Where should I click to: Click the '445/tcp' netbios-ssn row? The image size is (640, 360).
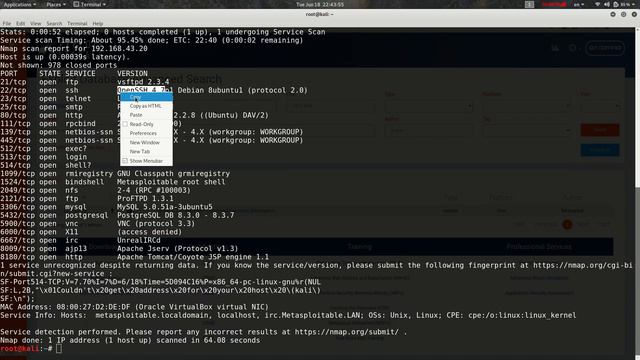pyautogui.click(x=151, y=140)
